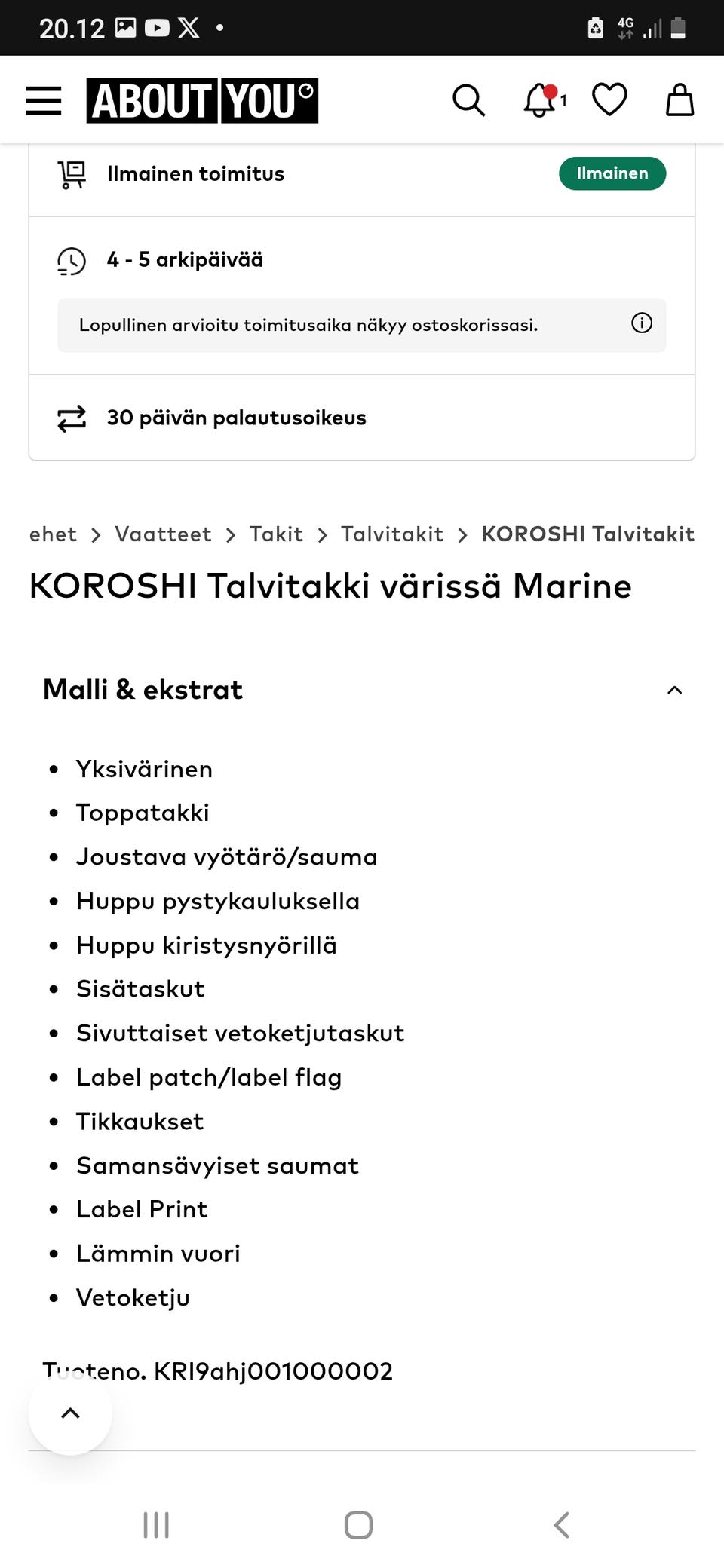Tap the clock icon next to 4-5 arkipäivää
724x1568 pixels.
71,261
